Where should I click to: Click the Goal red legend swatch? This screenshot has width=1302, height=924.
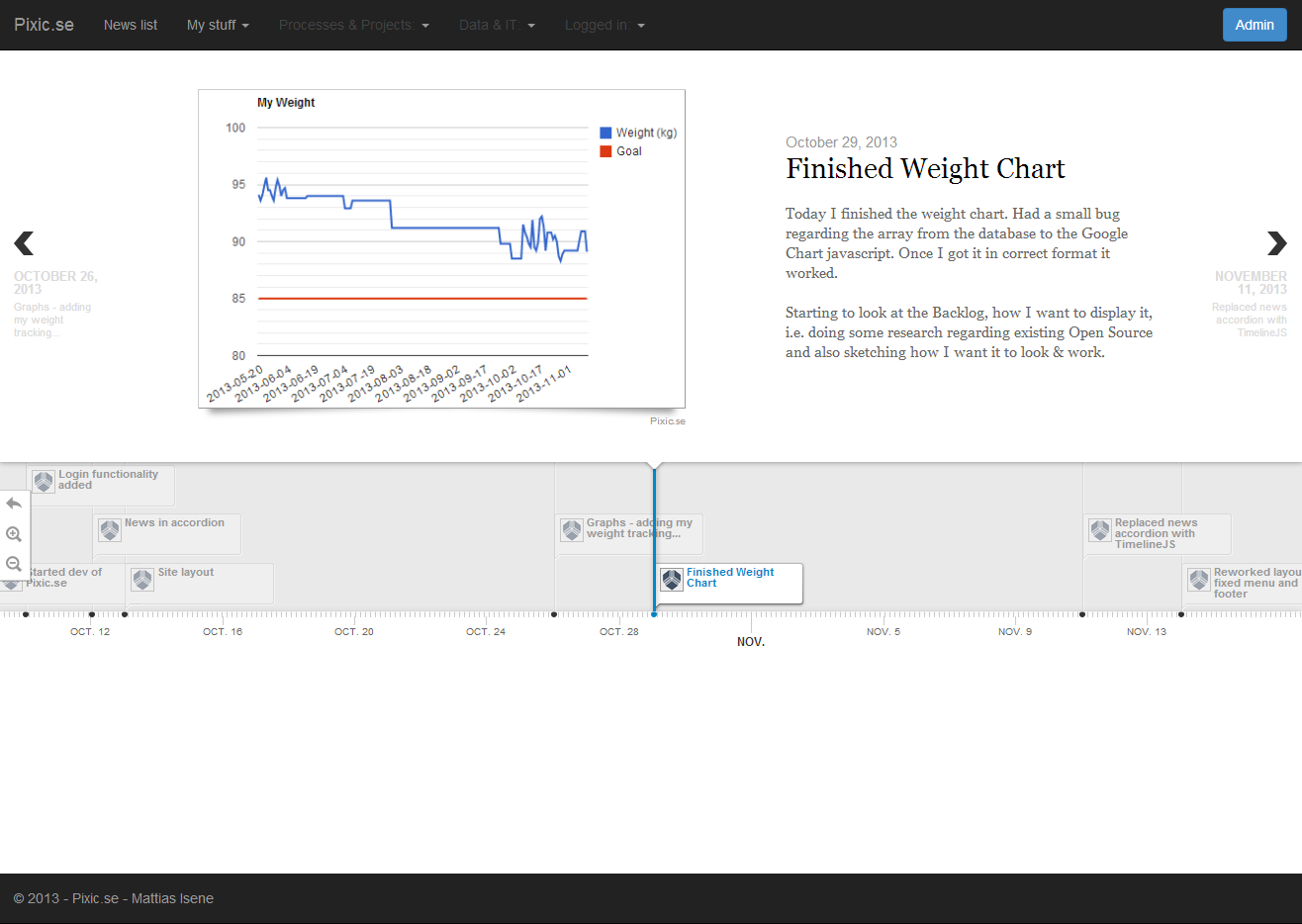[x=605, y=151]
